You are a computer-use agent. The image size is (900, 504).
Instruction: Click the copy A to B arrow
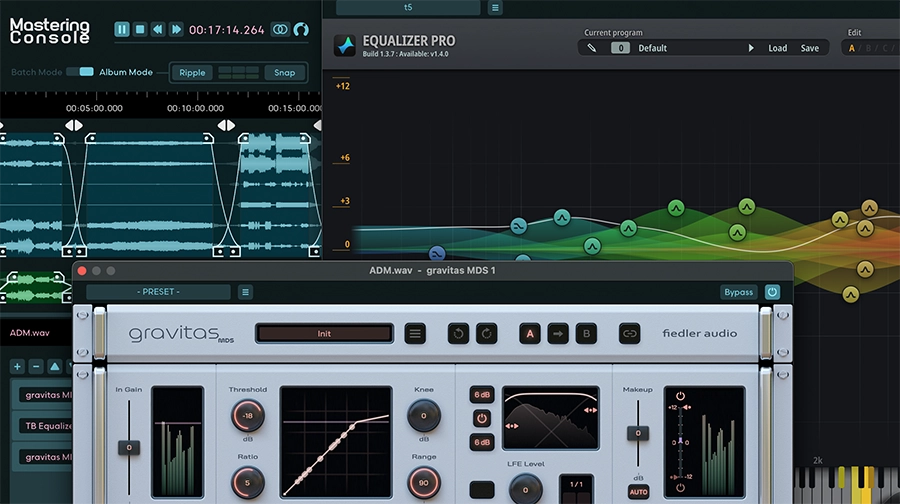tap(558, 334)
